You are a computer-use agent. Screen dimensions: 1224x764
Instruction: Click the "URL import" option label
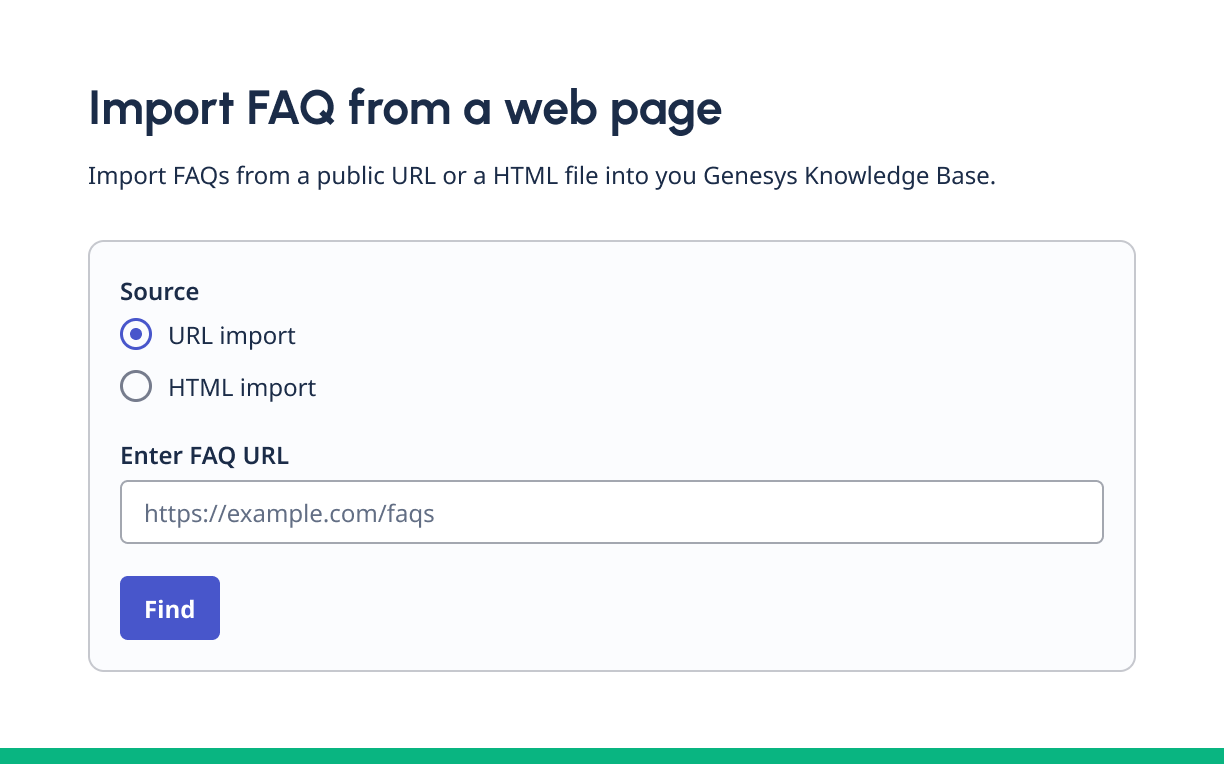click(232, 335)
